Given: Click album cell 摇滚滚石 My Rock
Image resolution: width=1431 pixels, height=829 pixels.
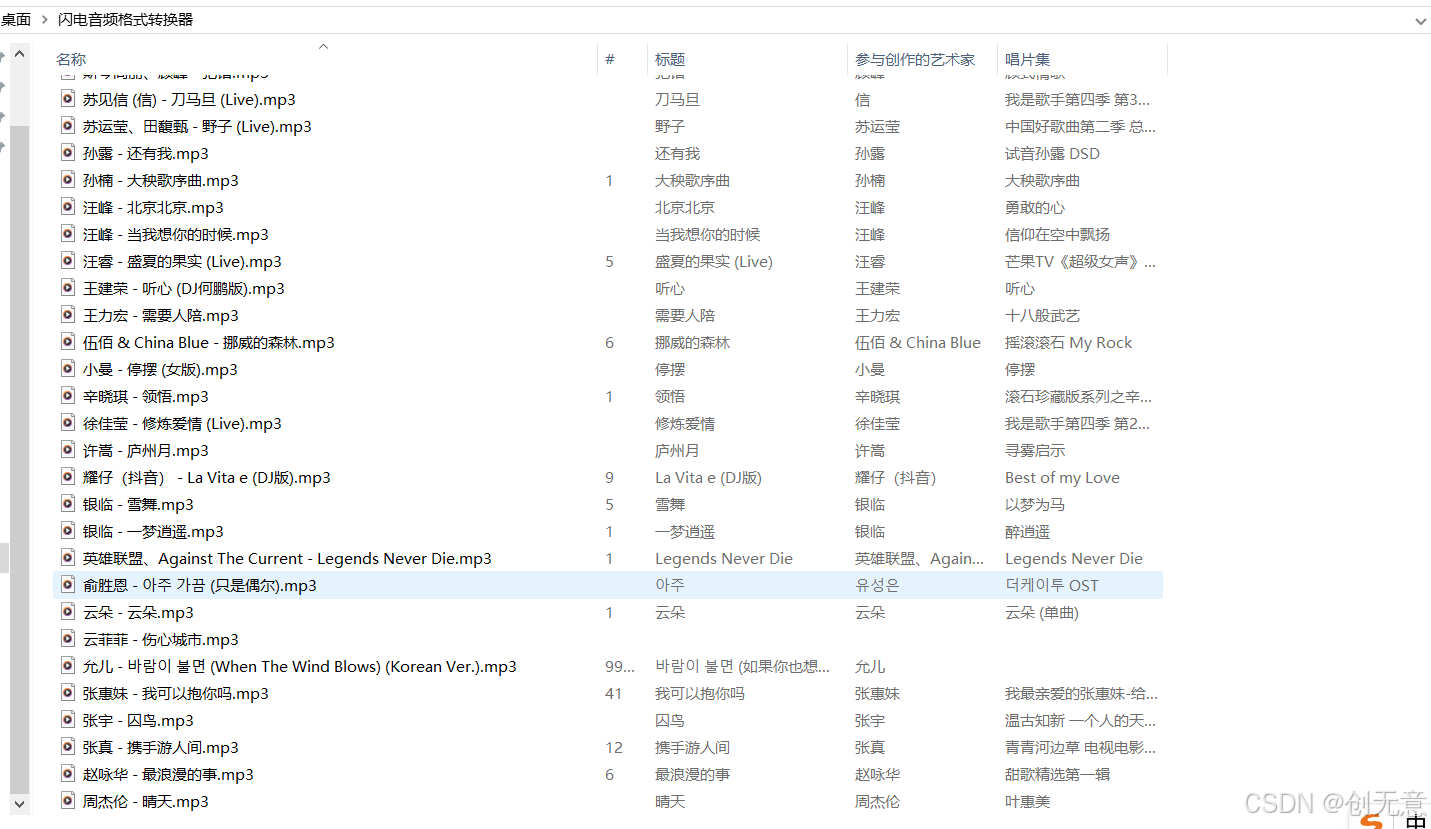Looking at the screenshot, I should click(1069, 342).
